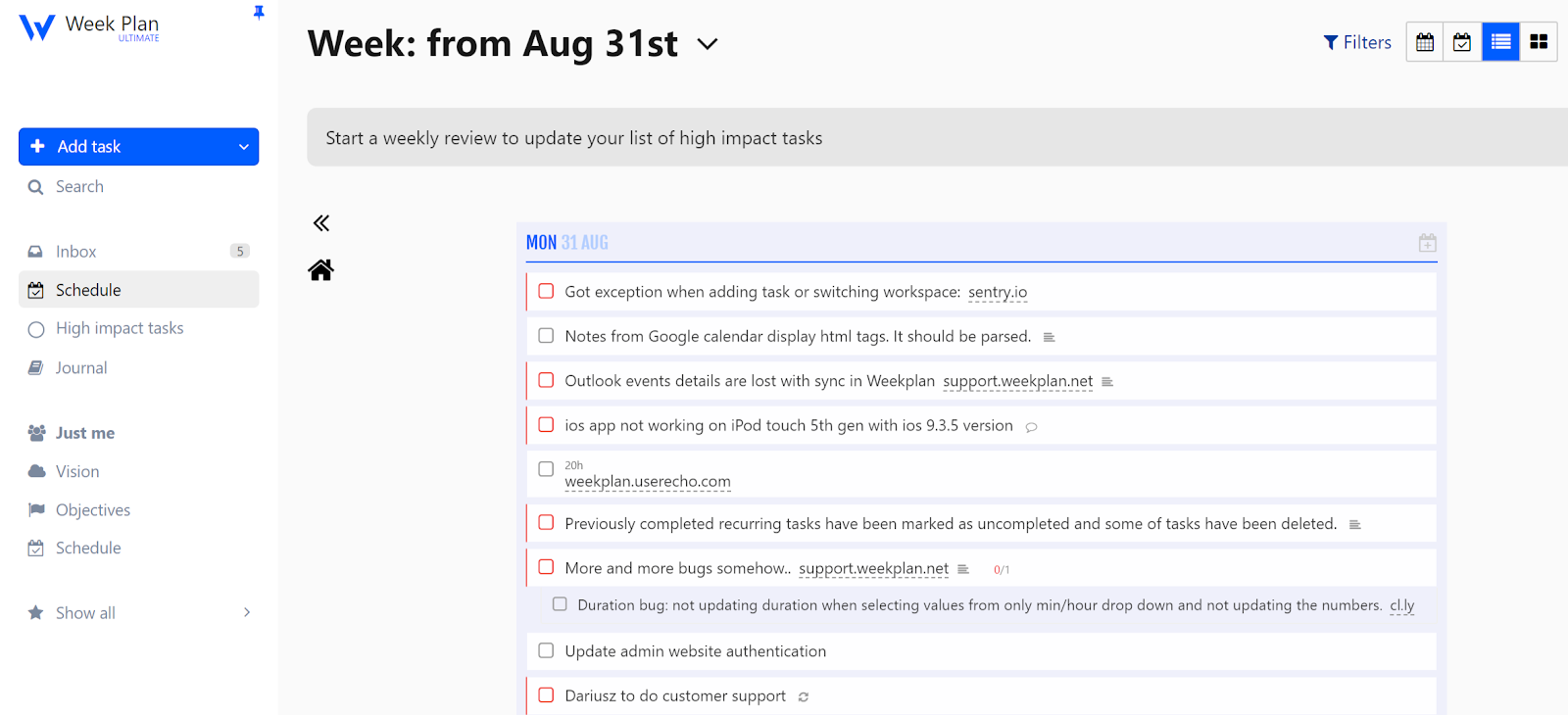
Task: Follow the weekplan.userecho.com link
Action: (x=648, y=482)
